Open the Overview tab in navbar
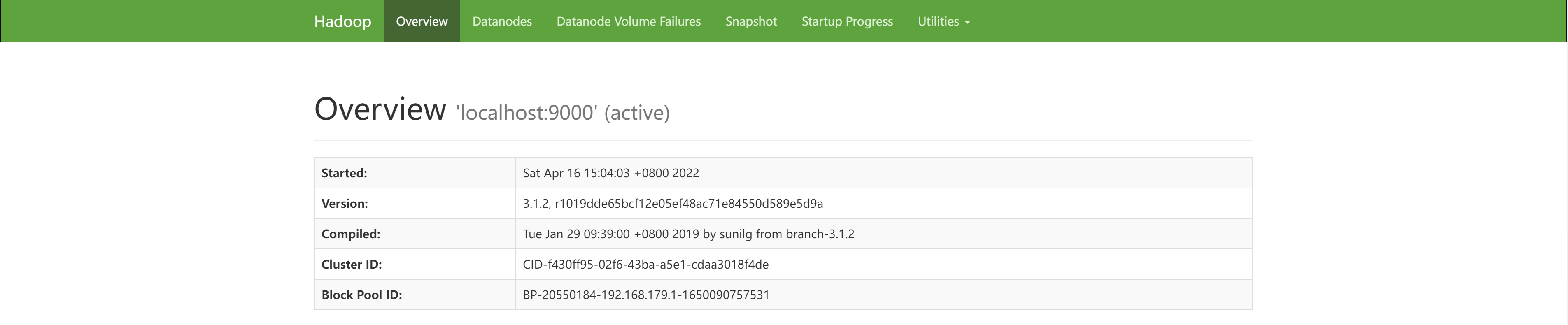This screenshot has height=325, width=1568. 422,21
